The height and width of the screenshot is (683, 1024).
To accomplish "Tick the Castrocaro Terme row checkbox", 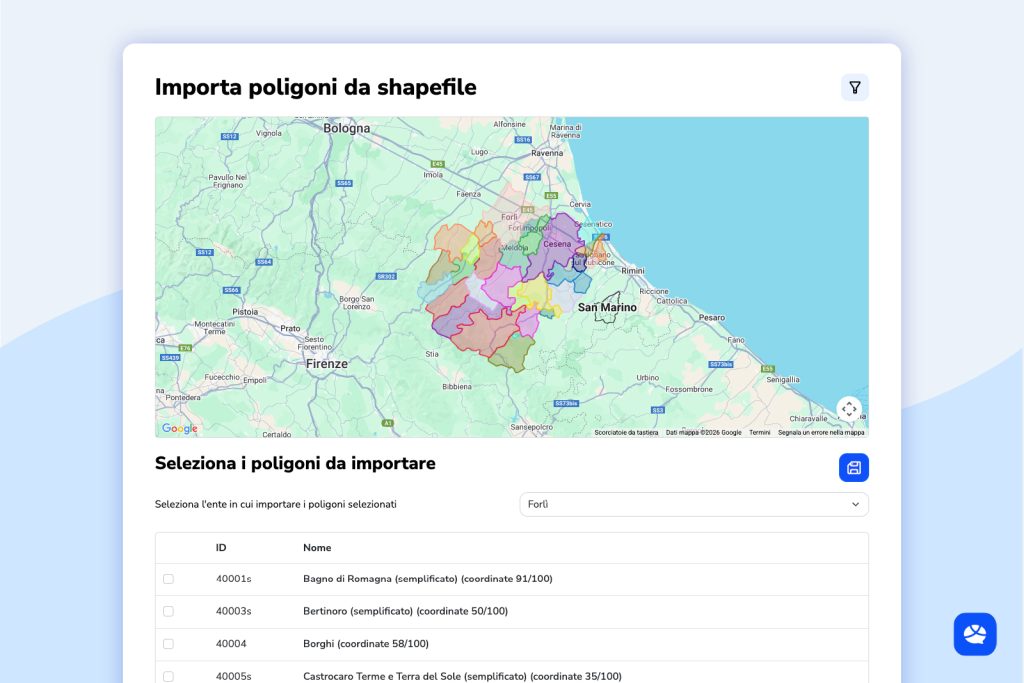I will click(x=168, y=676).
